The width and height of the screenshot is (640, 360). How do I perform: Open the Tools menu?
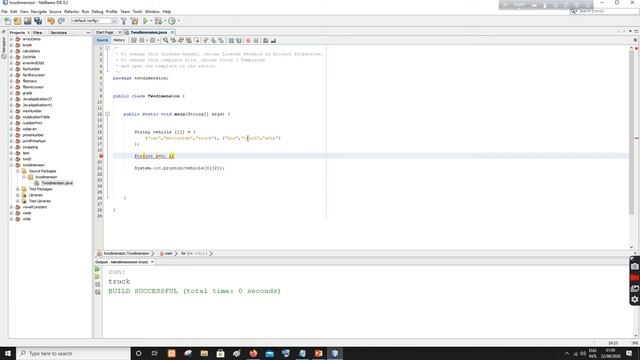(137, 11)
